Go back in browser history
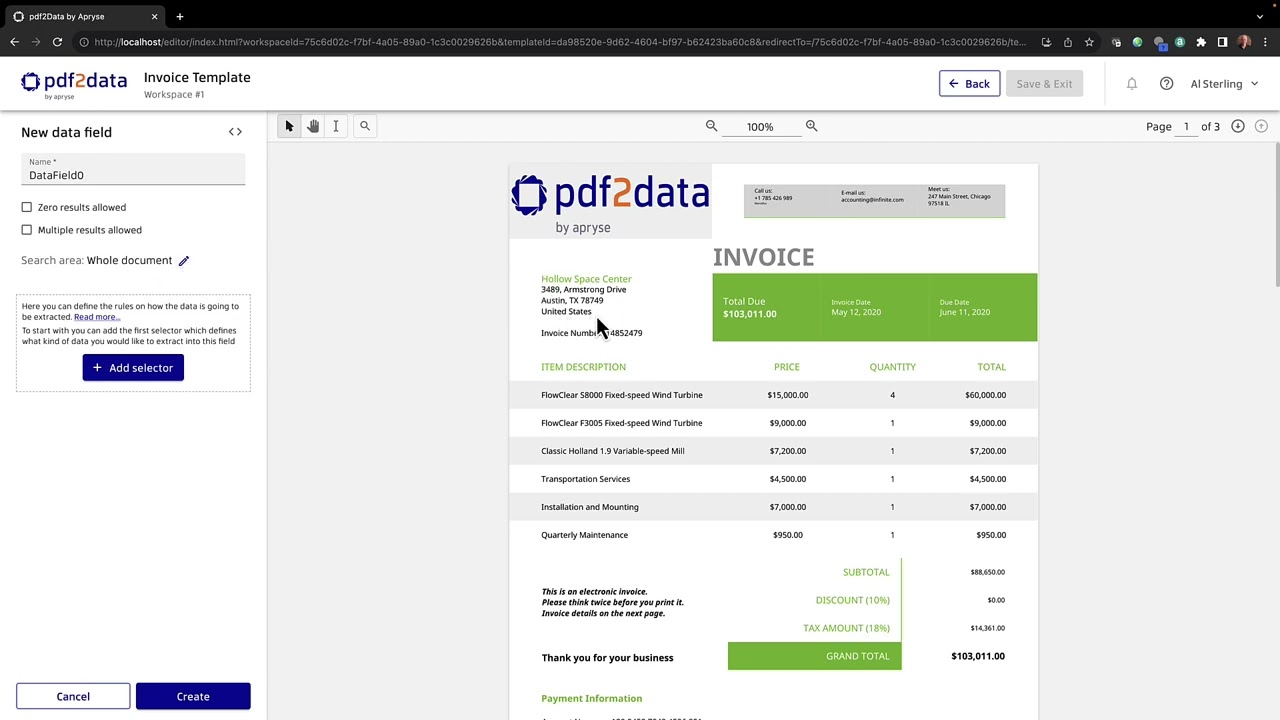1280x720 pixels. [14, 42]
